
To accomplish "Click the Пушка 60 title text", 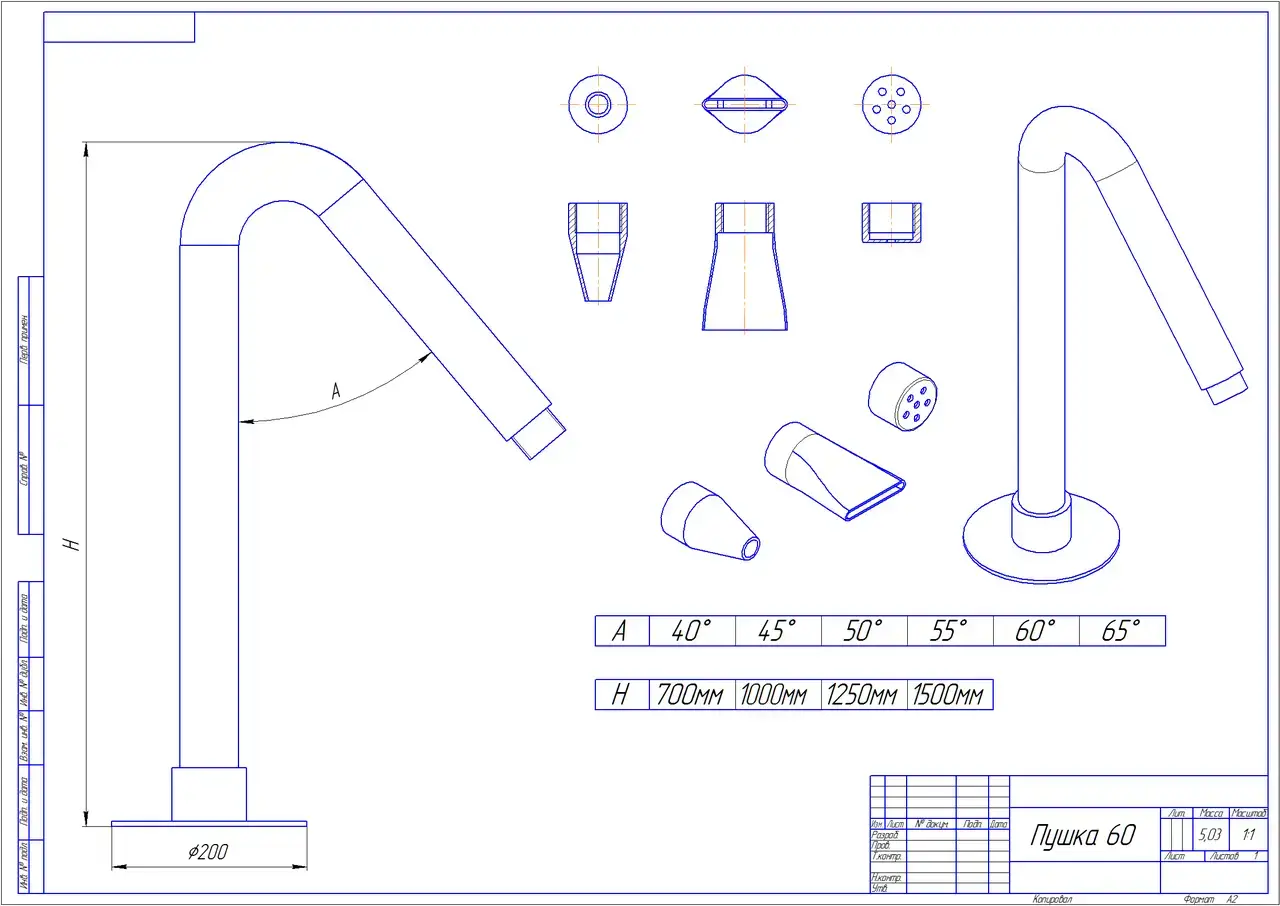I will tap(1083, 836).
